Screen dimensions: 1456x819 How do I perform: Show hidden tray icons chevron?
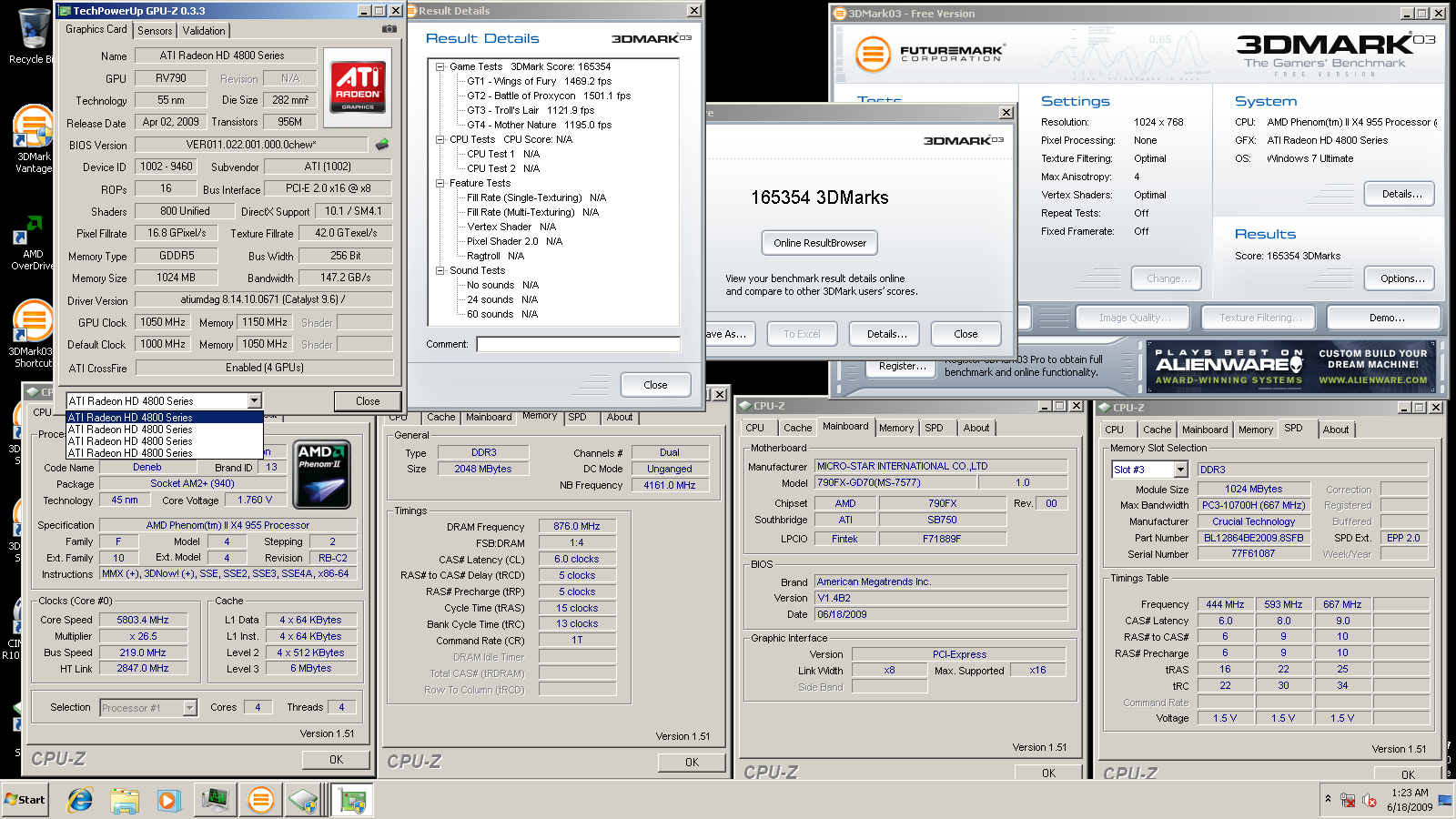coord(1328,799)
